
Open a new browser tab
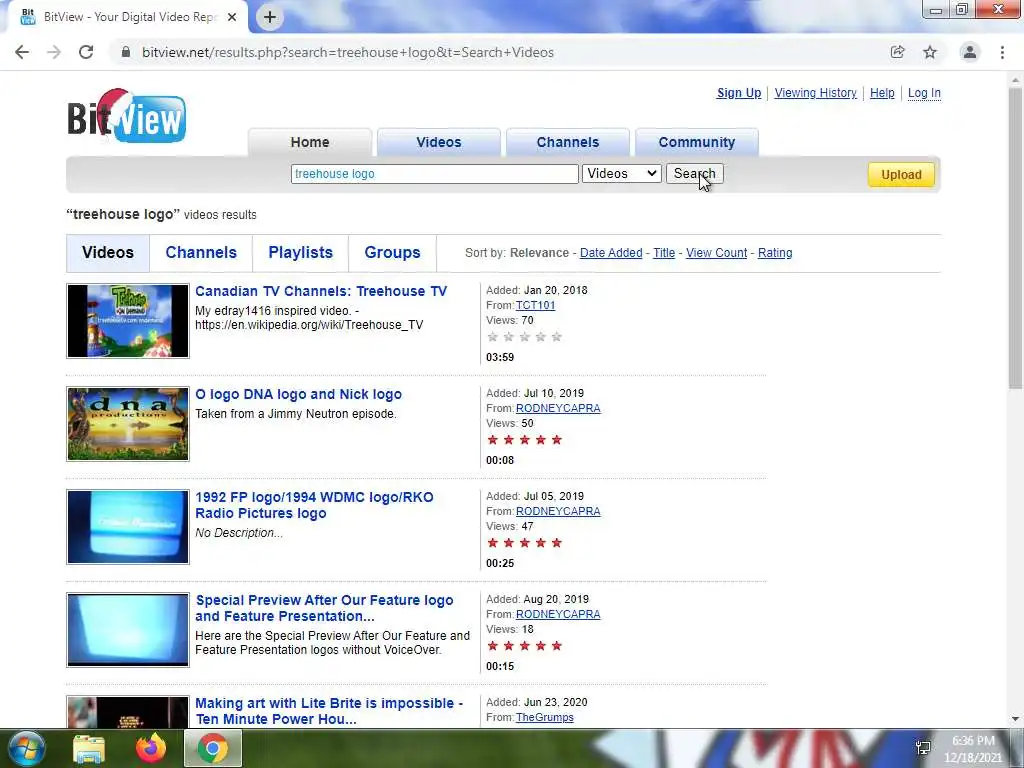click(270, 17)
